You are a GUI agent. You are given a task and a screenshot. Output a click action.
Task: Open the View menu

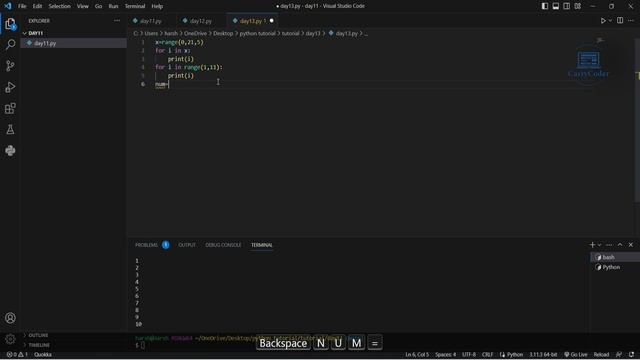(82, 6)
